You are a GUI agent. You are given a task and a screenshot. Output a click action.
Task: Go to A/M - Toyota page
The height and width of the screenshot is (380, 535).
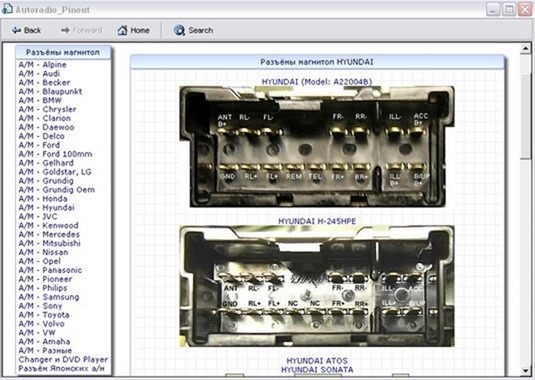44,315
